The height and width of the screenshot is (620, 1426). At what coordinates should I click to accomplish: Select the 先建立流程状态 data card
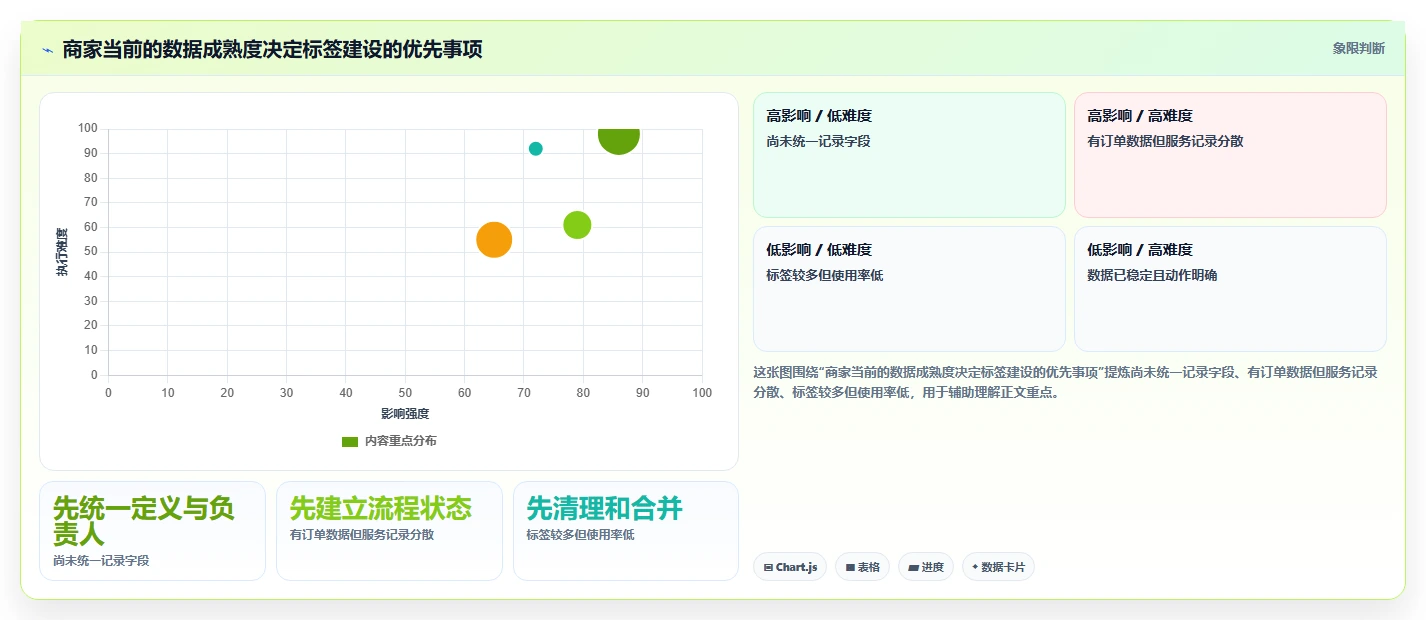[x=389, y=531]
